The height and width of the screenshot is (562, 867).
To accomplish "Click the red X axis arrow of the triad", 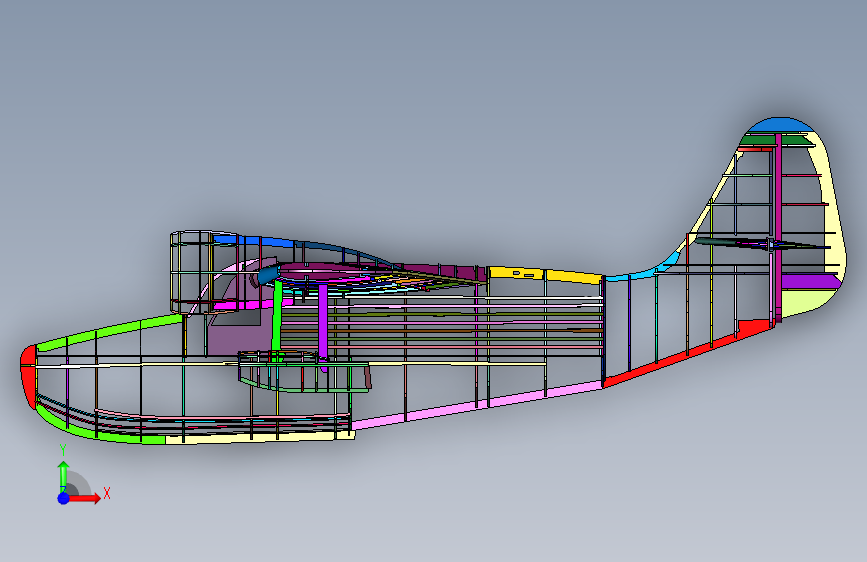I will click(85, 498).
